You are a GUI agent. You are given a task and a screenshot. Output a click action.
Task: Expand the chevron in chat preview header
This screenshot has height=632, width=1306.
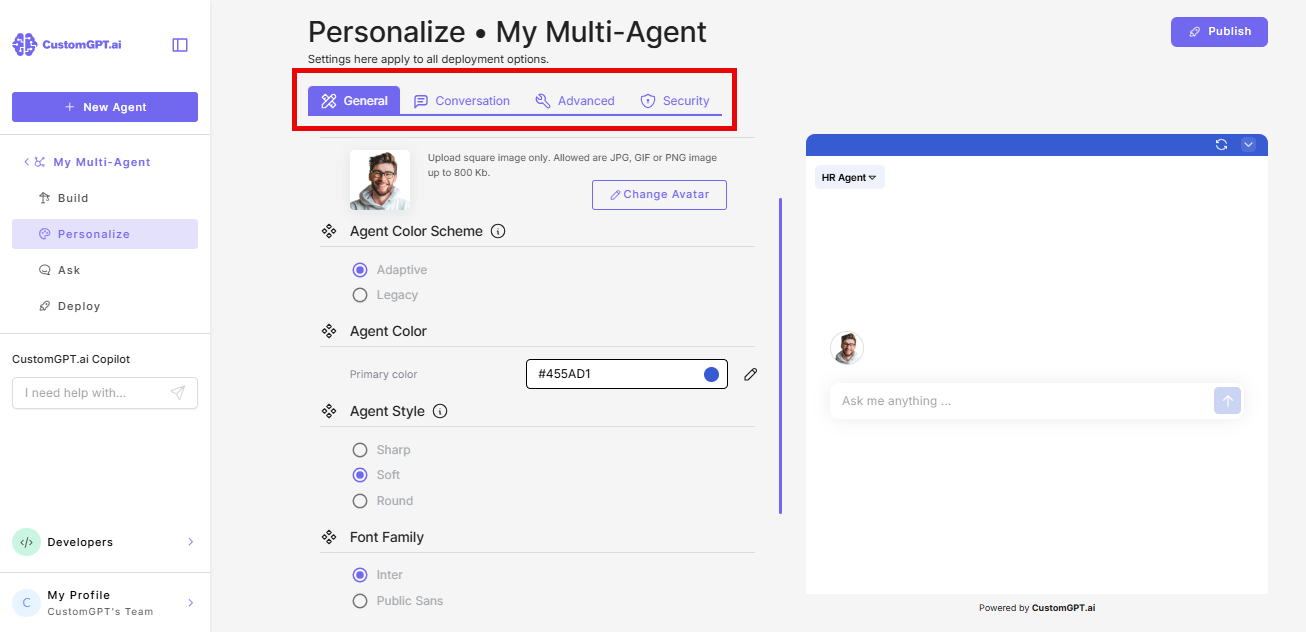pyautogui.click(x=1248, y=144)
